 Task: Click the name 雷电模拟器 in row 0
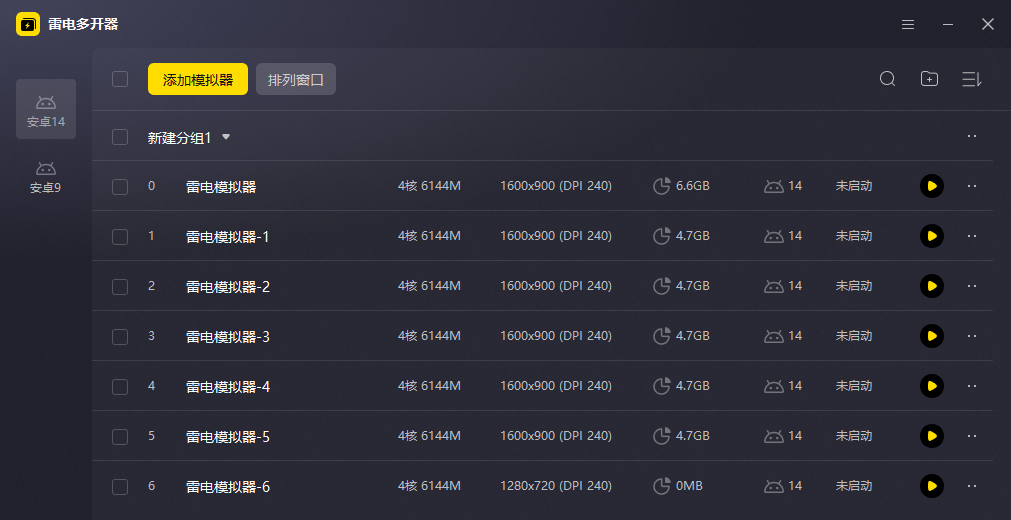221,187
